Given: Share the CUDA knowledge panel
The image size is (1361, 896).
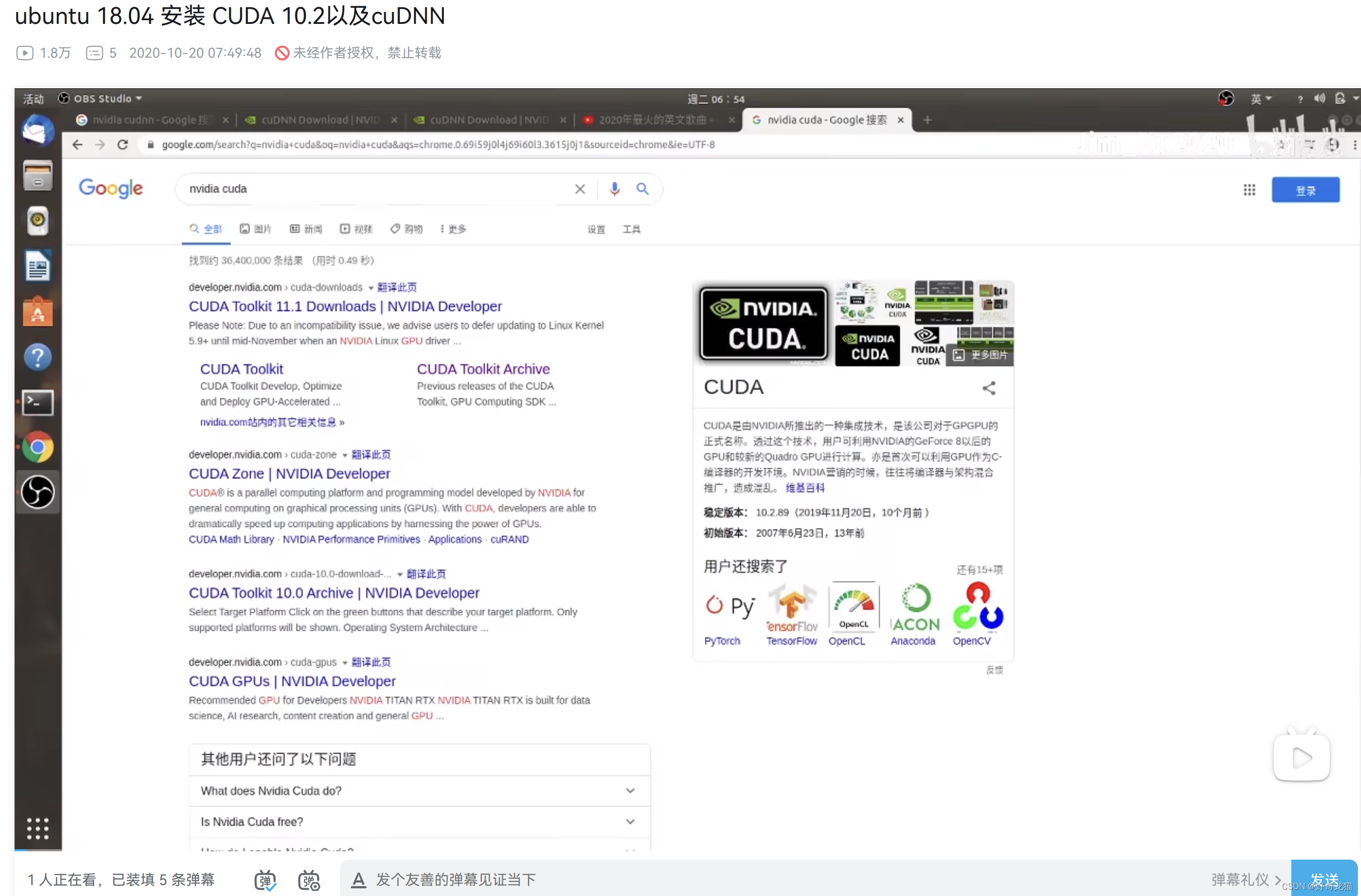Looking at the screenshot, I should click(x=989, y=388).
